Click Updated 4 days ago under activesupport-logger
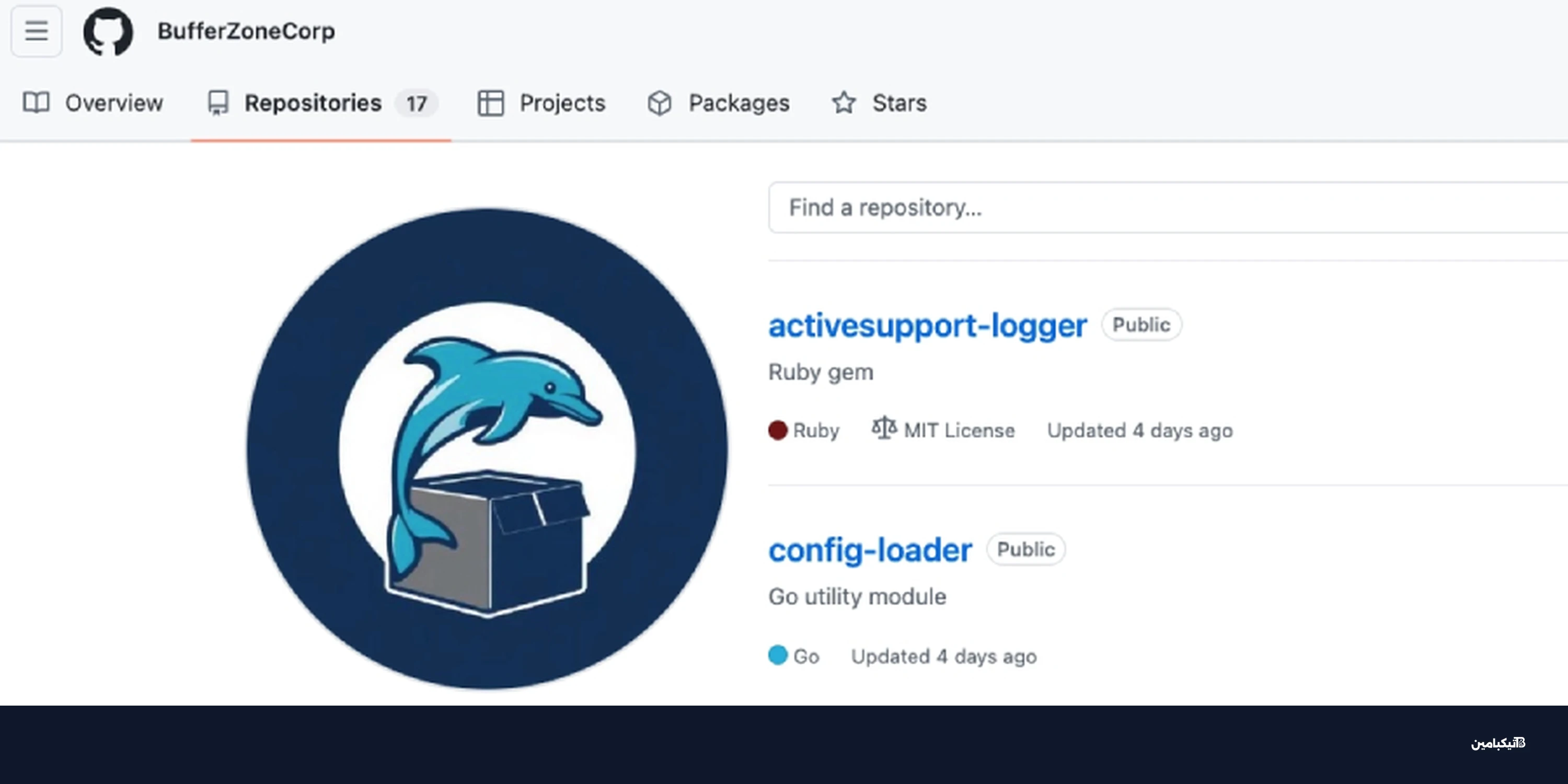This screenshot has width=1568, height=784. (1139, 430)
